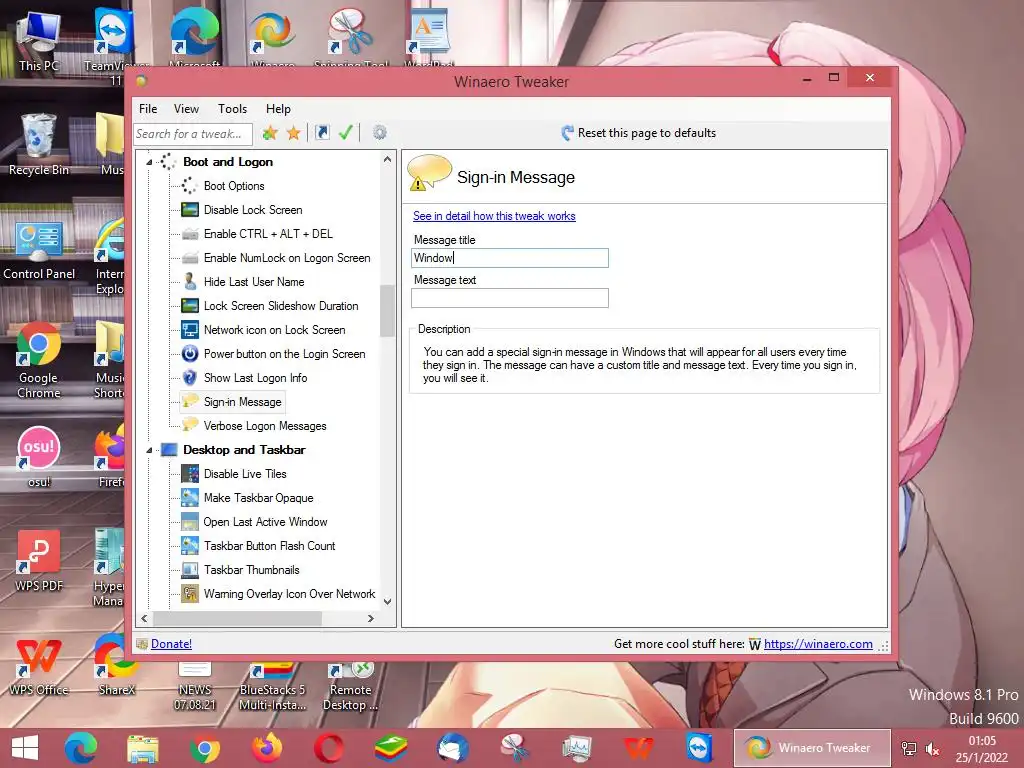Click the export shortcut arrow toolbar icon

[322, 133]
